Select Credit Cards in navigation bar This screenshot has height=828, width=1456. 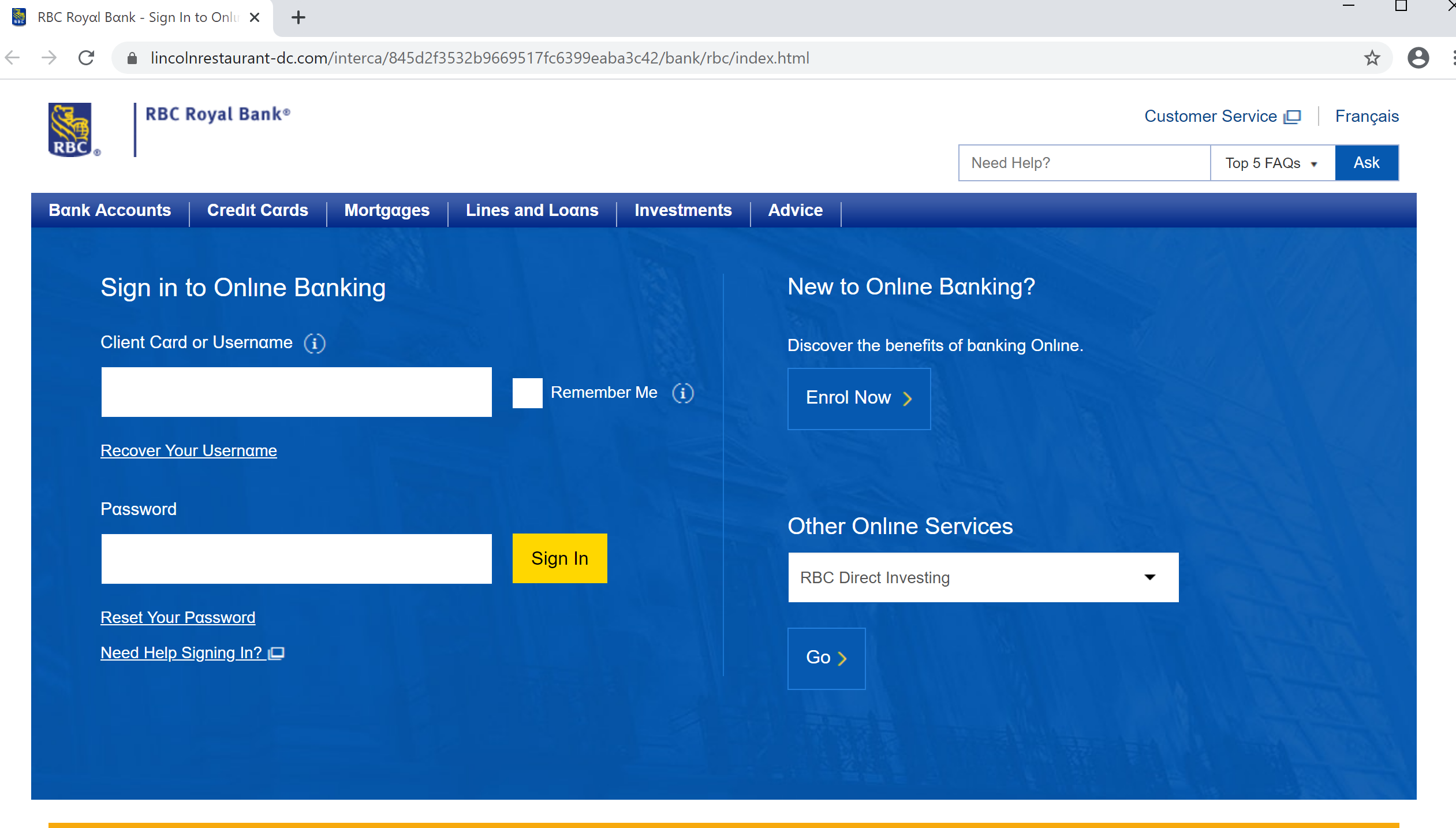[257, 210]
